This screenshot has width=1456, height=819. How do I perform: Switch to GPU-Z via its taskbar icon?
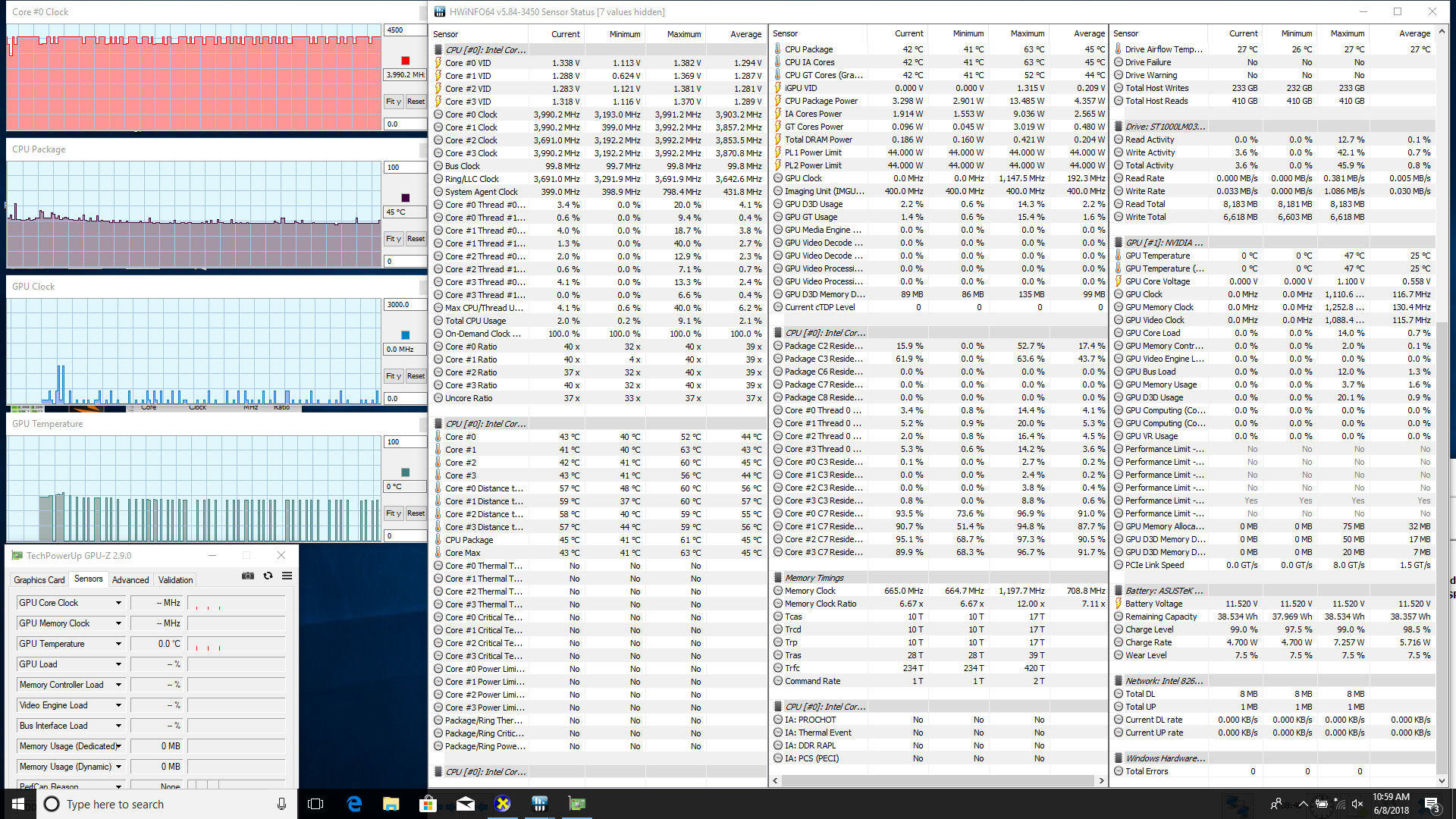(x=577, y=804)
